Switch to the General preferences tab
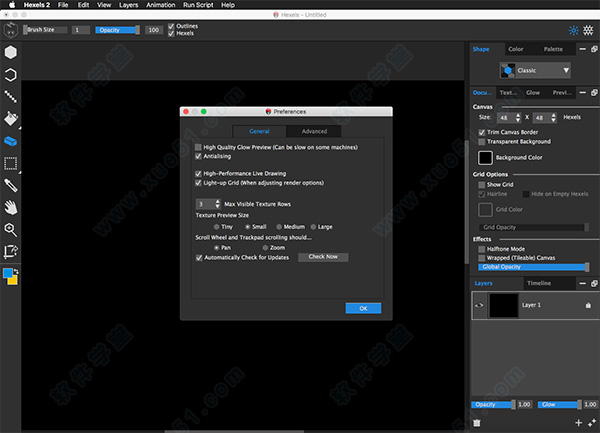600x433 pixels. (x=259, y=131)
